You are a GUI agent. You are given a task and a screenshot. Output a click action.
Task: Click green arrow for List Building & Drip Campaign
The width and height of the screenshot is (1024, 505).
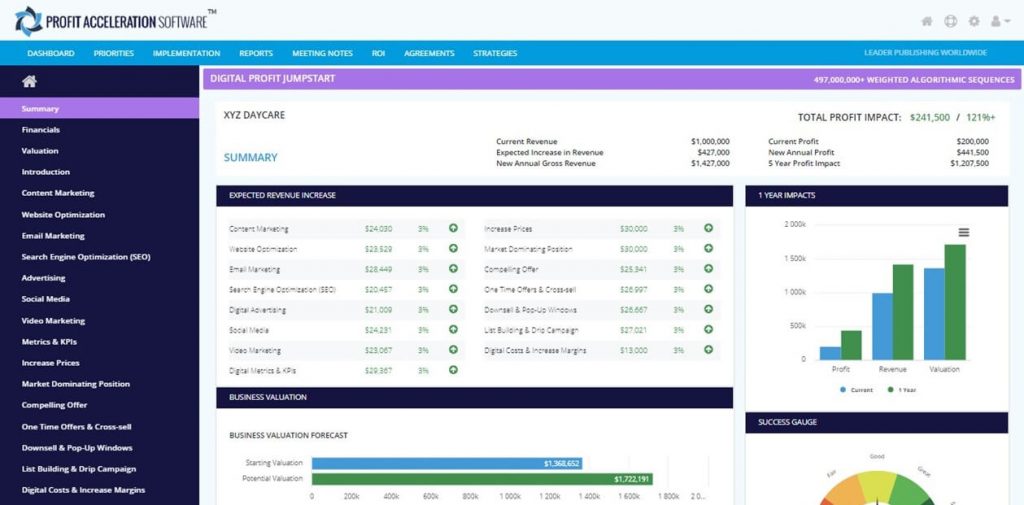point(708,329)
